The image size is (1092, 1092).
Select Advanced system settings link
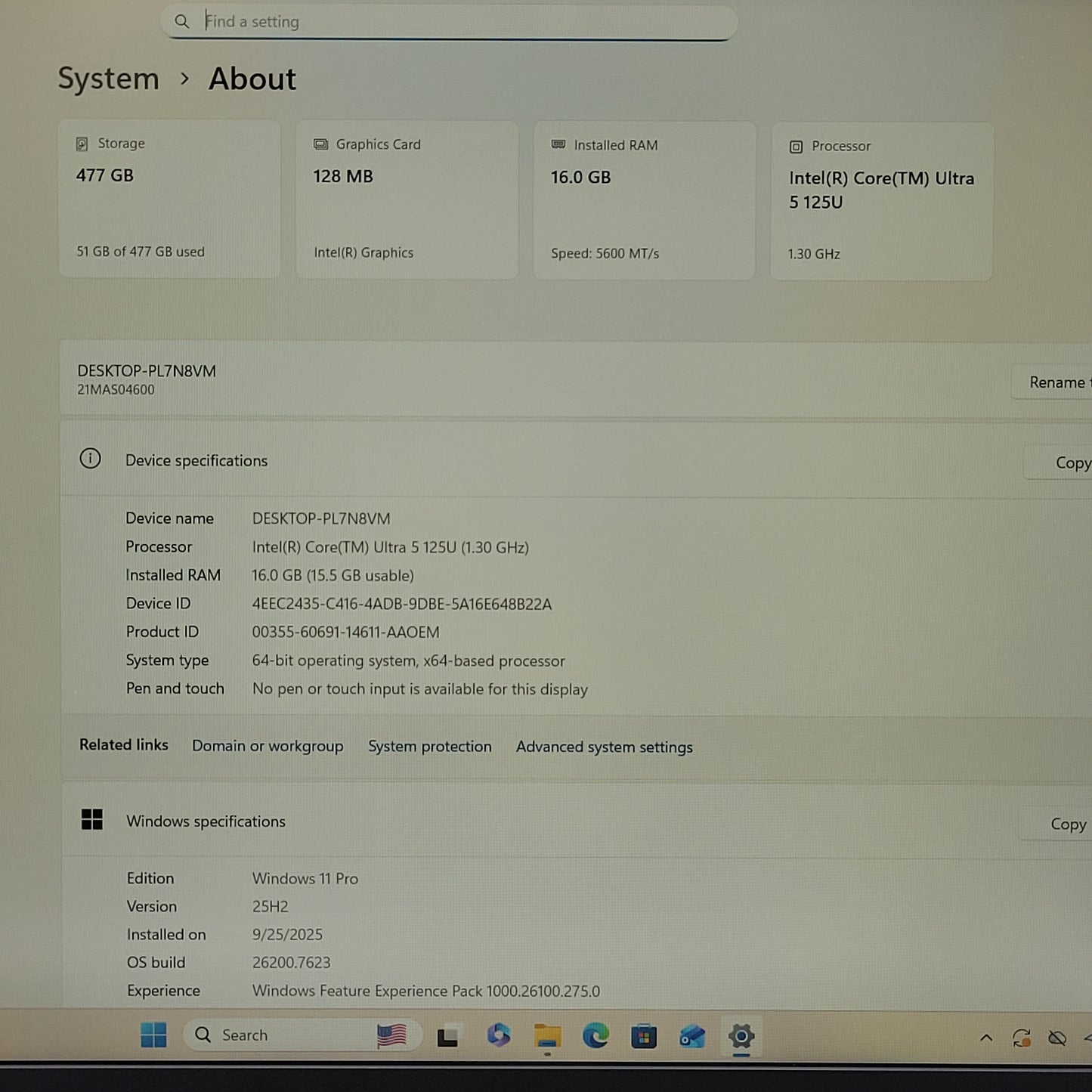(x=604, y=747)
